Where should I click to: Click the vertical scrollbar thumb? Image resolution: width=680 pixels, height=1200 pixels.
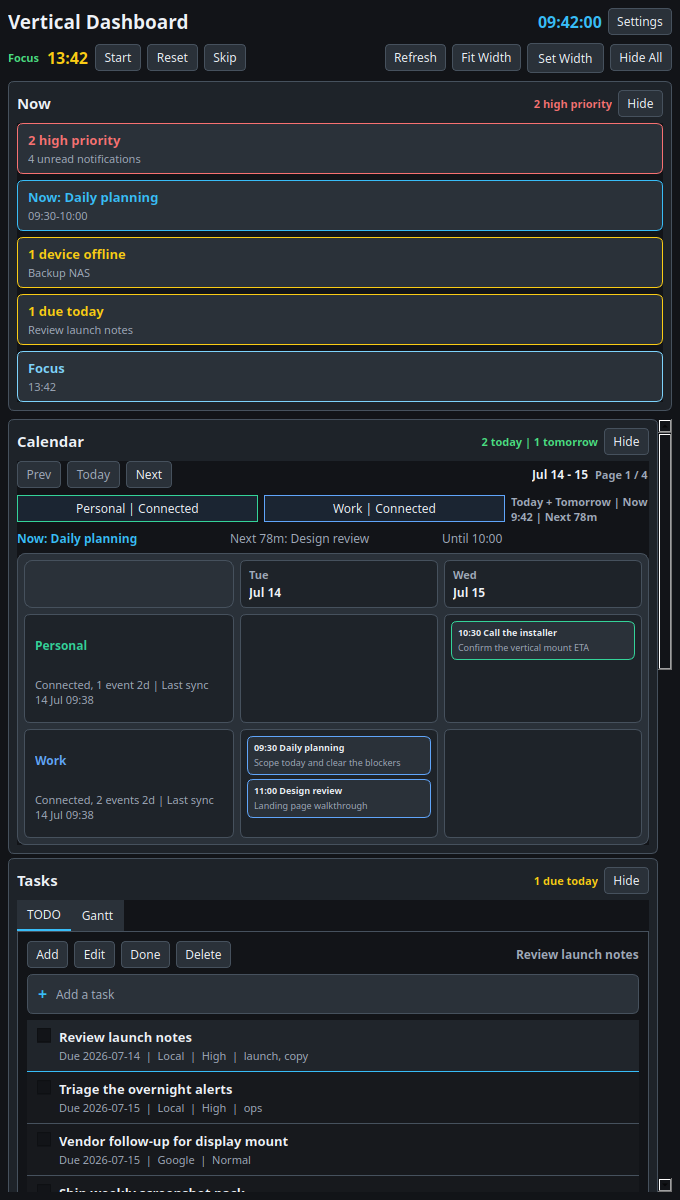[665, 551]
